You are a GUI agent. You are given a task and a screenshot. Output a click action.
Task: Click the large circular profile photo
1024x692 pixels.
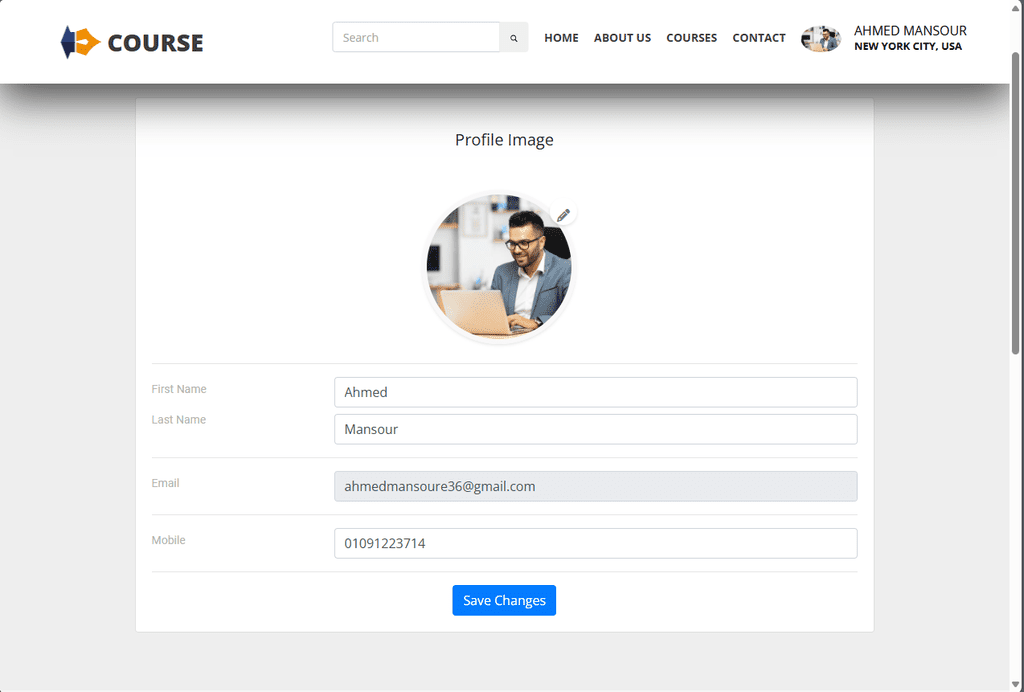coord(499,267)
